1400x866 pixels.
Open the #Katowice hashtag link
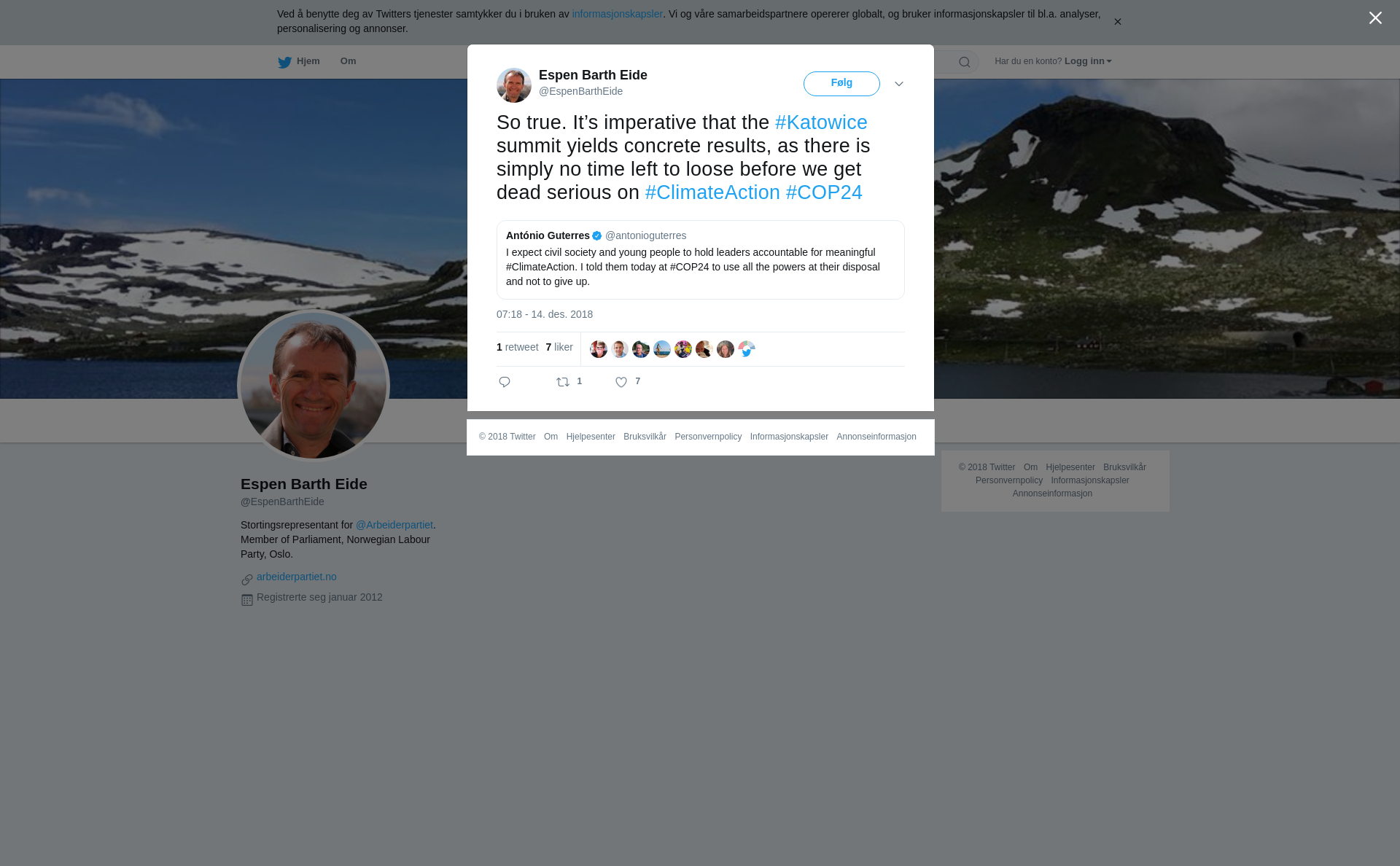[821, 122]
